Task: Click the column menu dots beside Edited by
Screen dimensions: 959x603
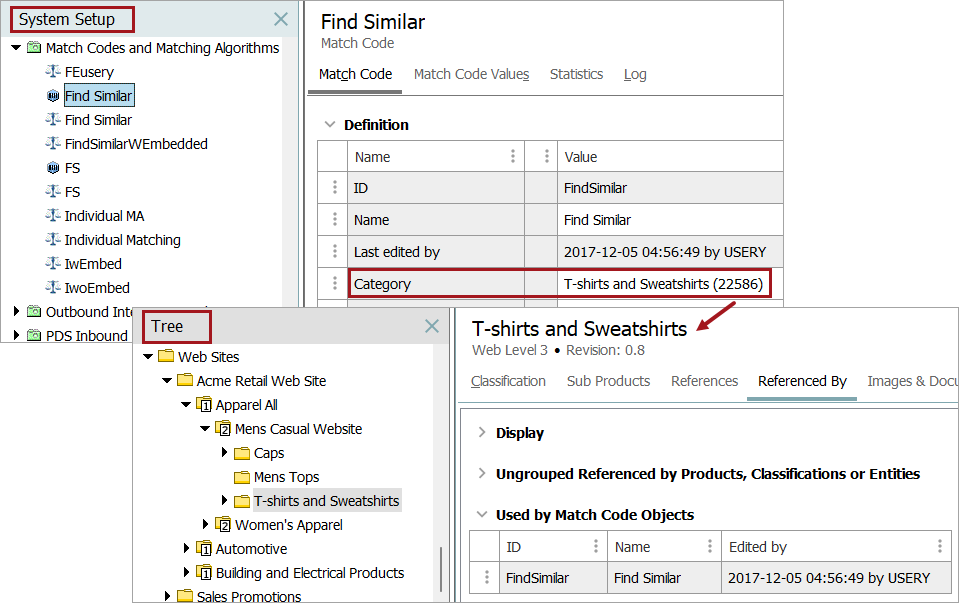Action: [941, 546]
